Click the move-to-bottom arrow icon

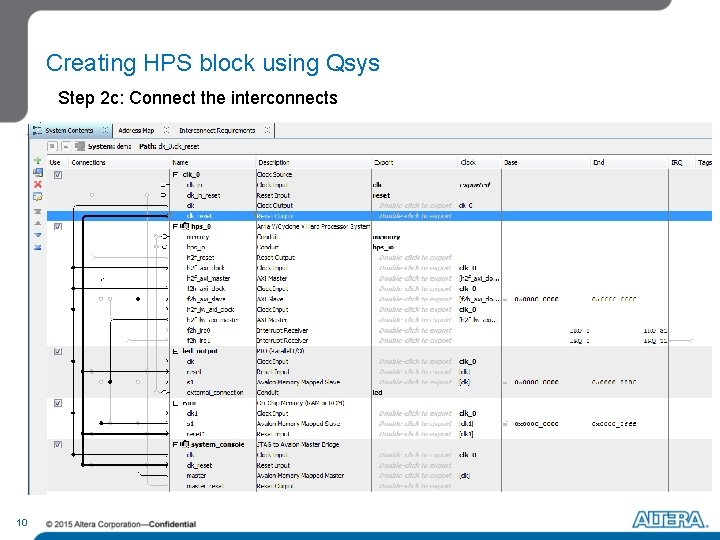coord(38,247)
